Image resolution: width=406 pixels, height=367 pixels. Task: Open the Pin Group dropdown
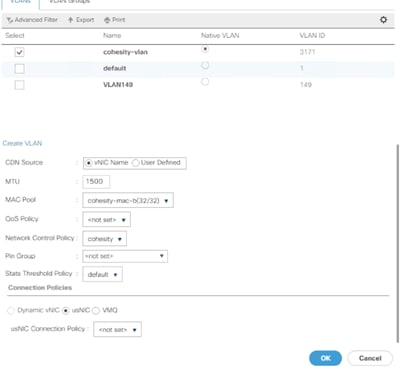(x=125, y=256)
